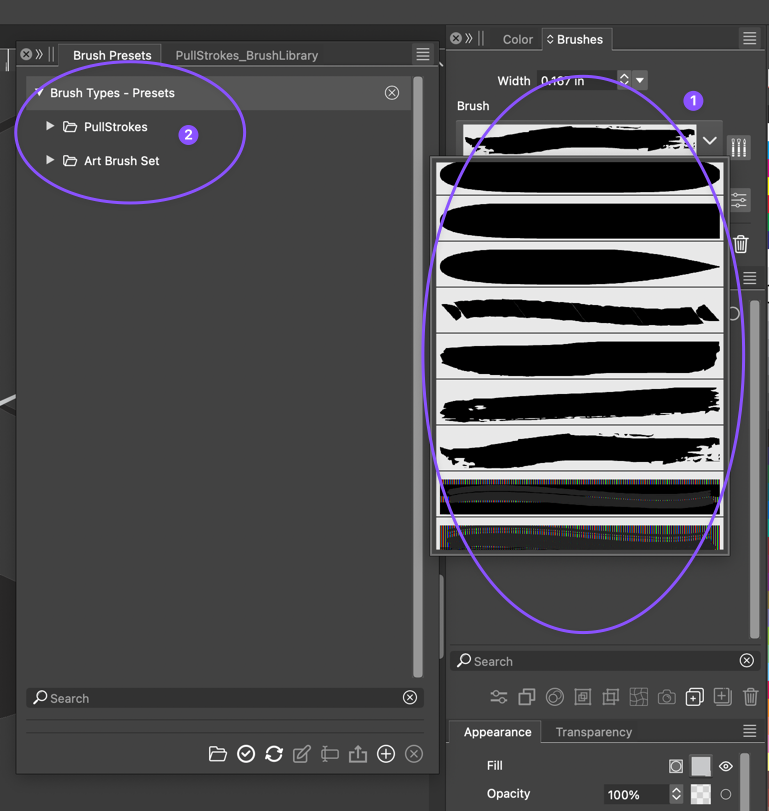Click the radio circle next to Opacity

(726, 795)
